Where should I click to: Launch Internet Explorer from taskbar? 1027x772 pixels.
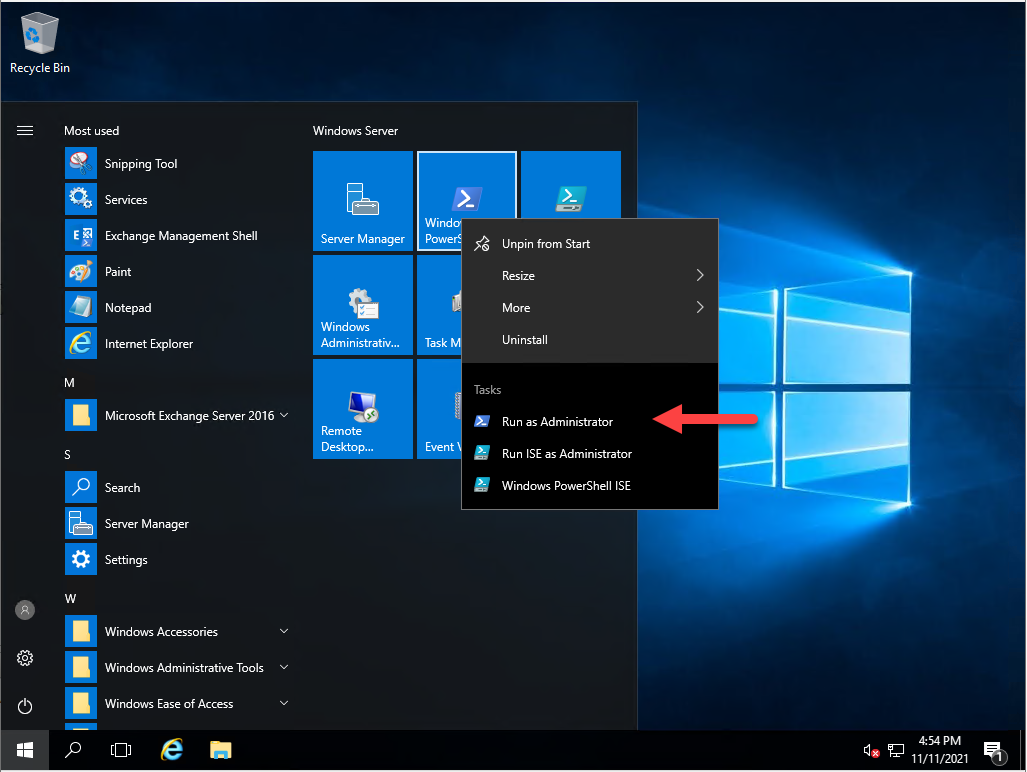click(x=172, y=750)
